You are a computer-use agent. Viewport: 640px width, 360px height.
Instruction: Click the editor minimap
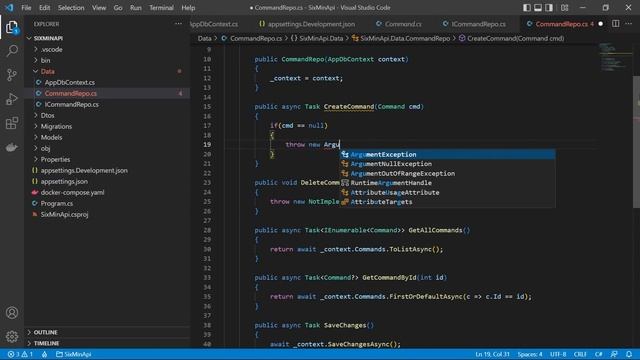click(x=615, y=57)
